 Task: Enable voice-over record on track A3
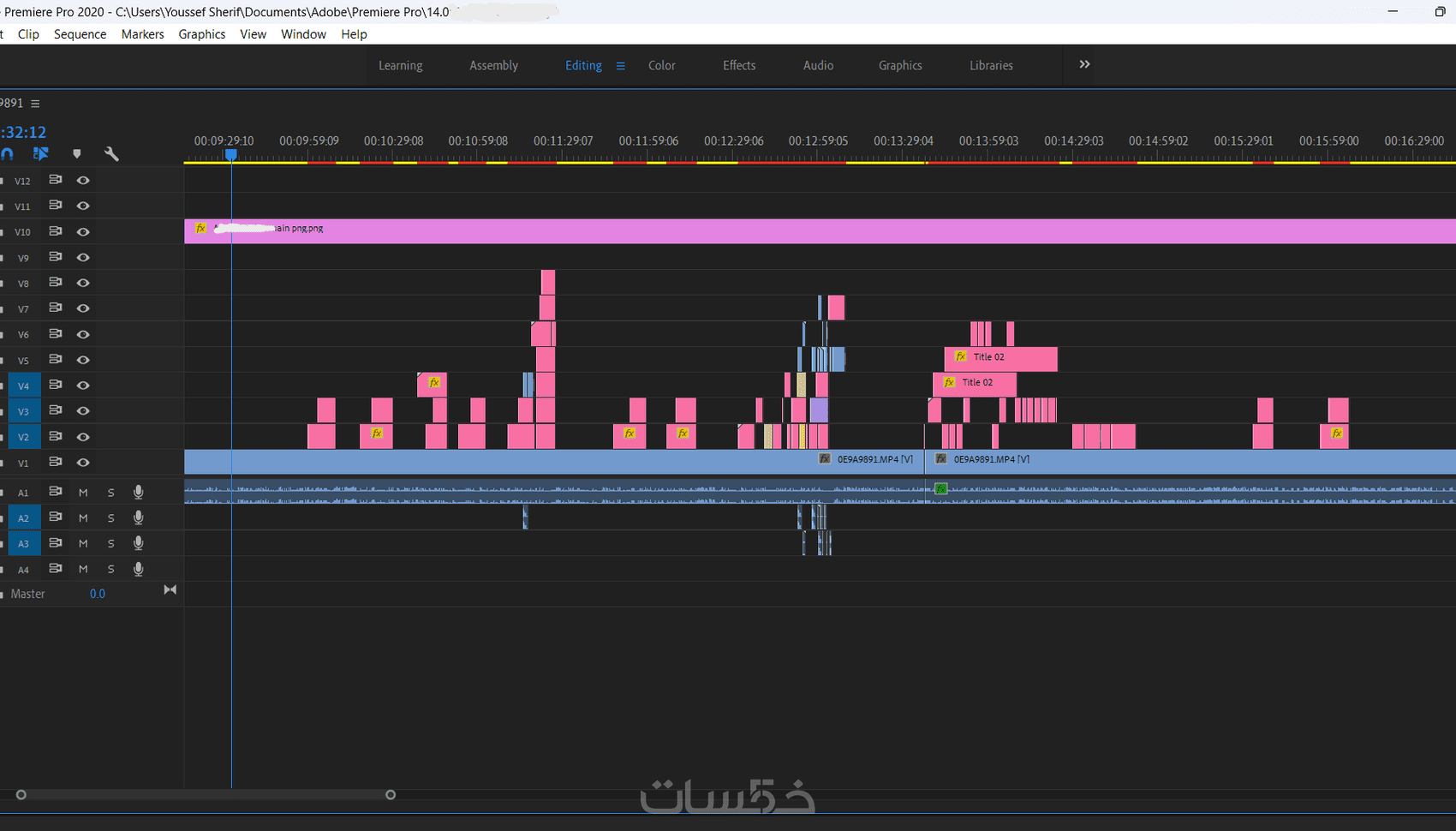click(138, 543)
